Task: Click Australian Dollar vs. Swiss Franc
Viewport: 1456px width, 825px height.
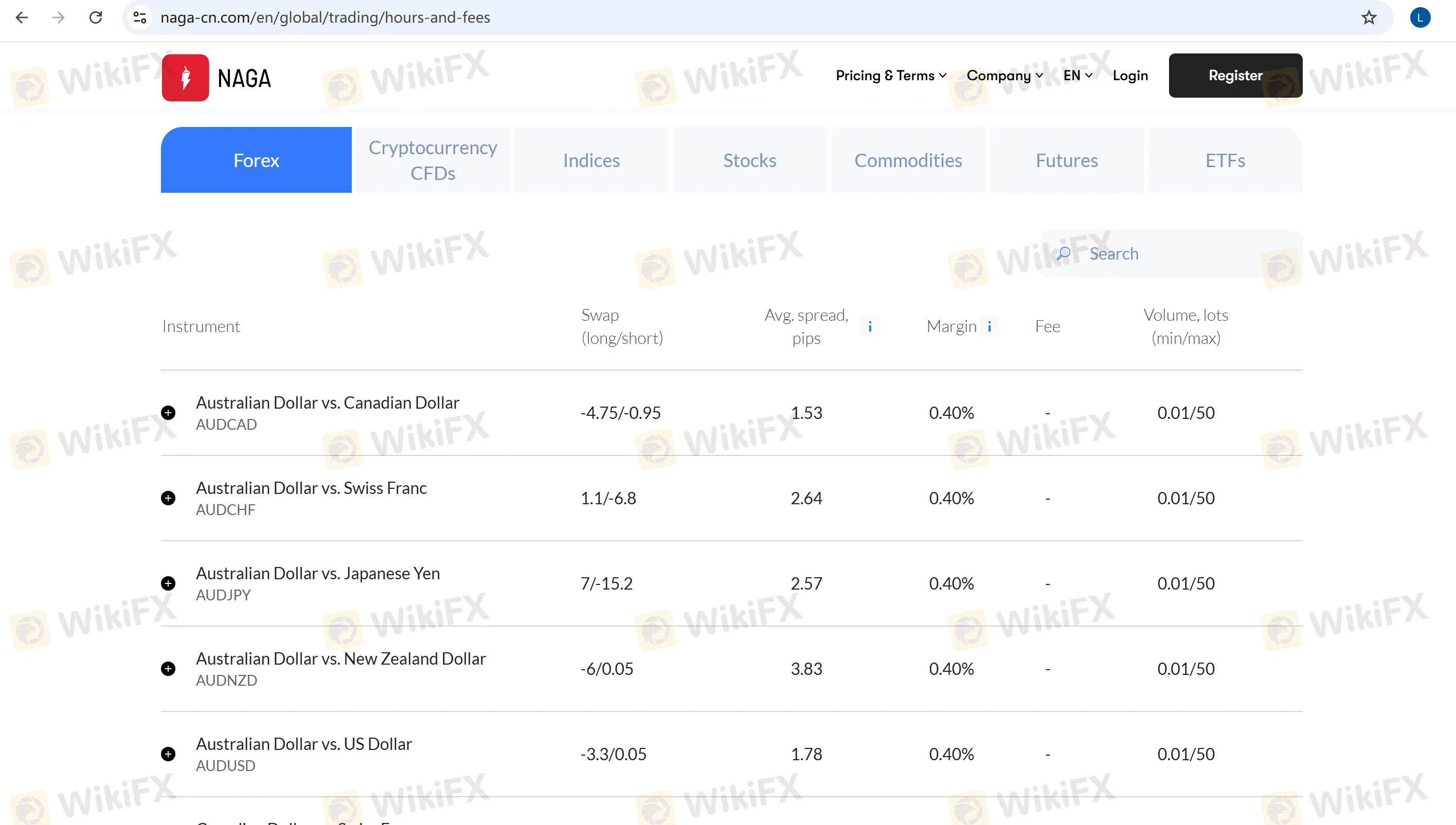Action: (x=311, y=488)
